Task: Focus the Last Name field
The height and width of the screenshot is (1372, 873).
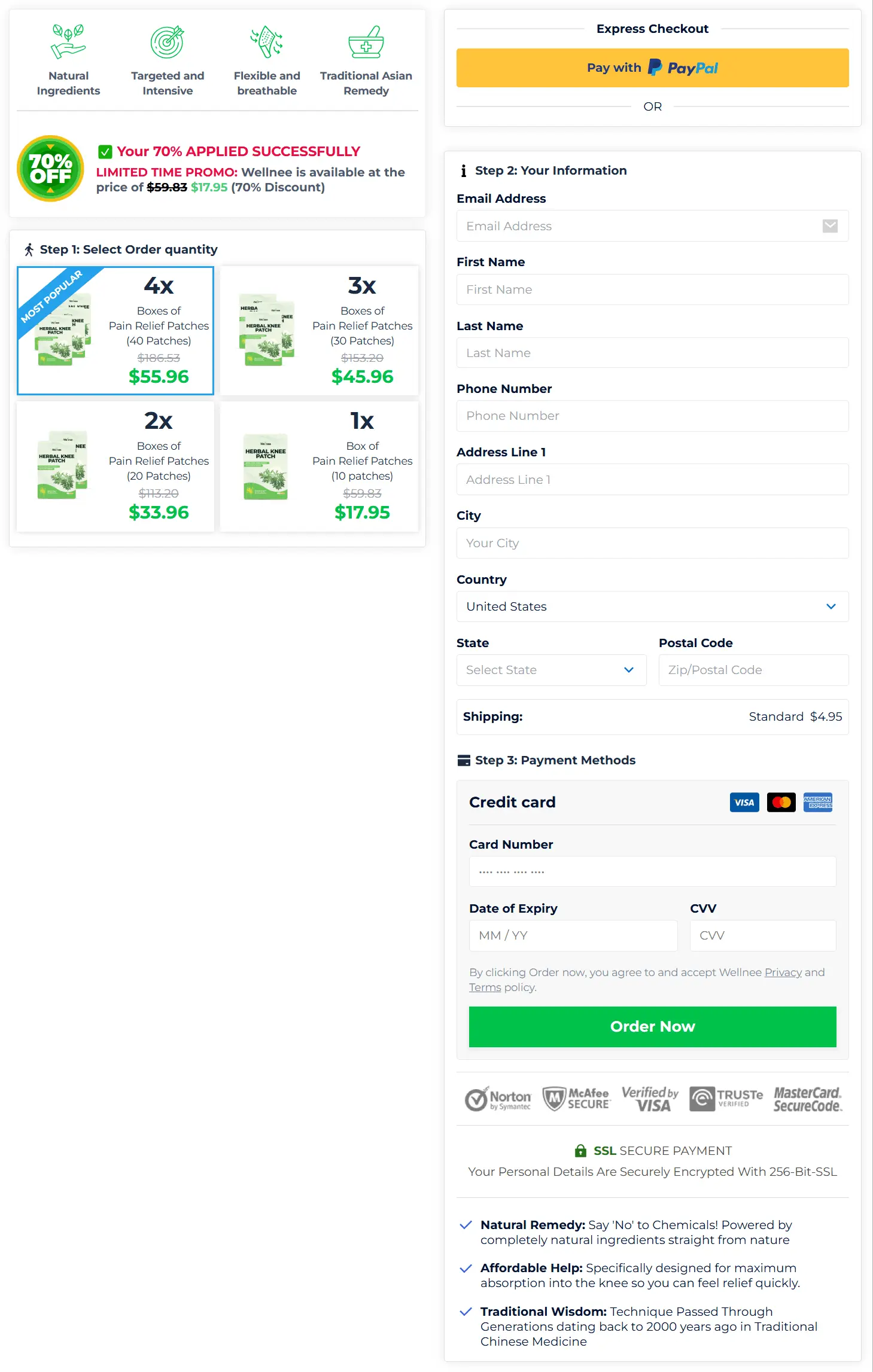Action: pyautogui.click(x=652, y=353)
